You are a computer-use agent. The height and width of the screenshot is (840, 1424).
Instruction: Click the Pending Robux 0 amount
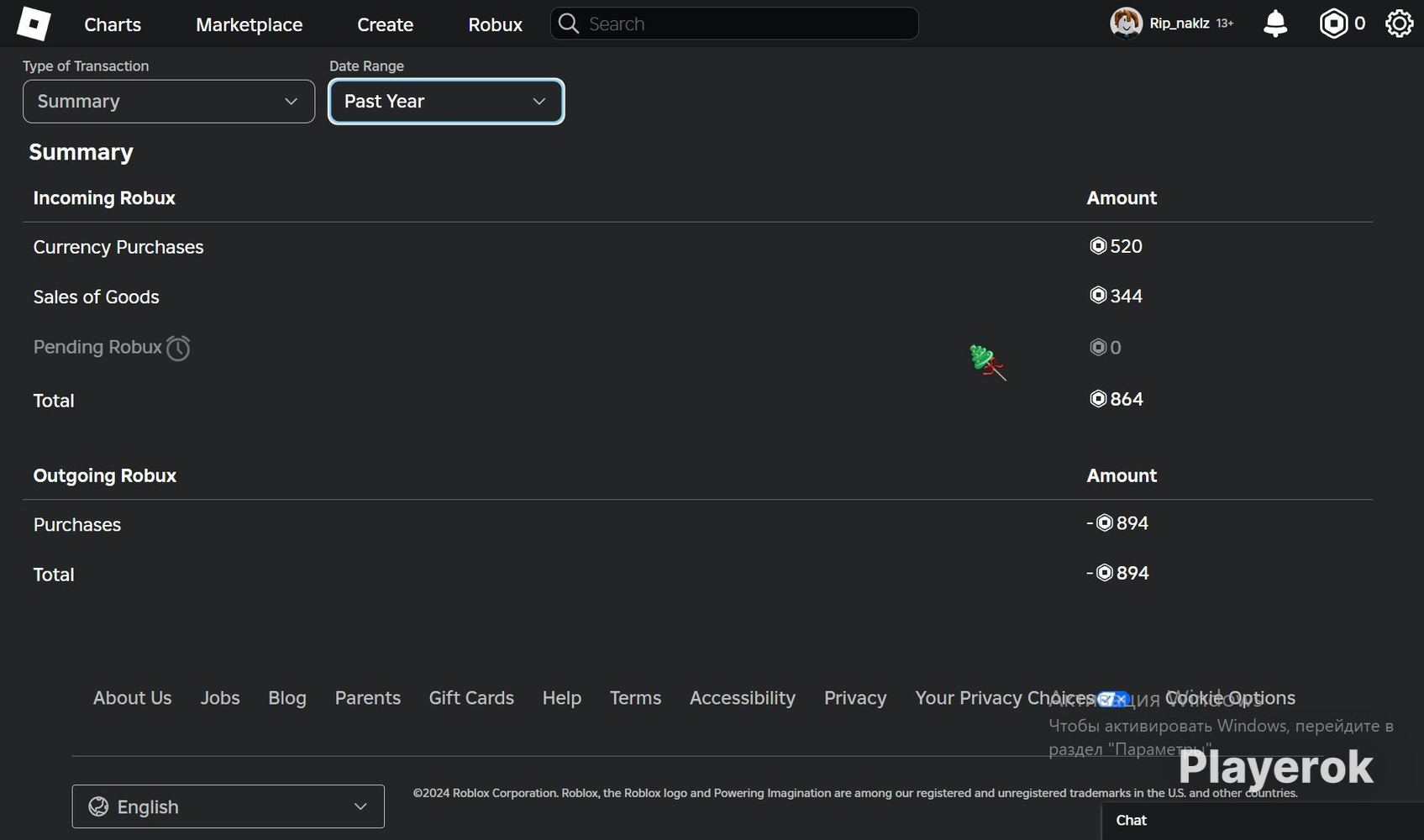1106,347
